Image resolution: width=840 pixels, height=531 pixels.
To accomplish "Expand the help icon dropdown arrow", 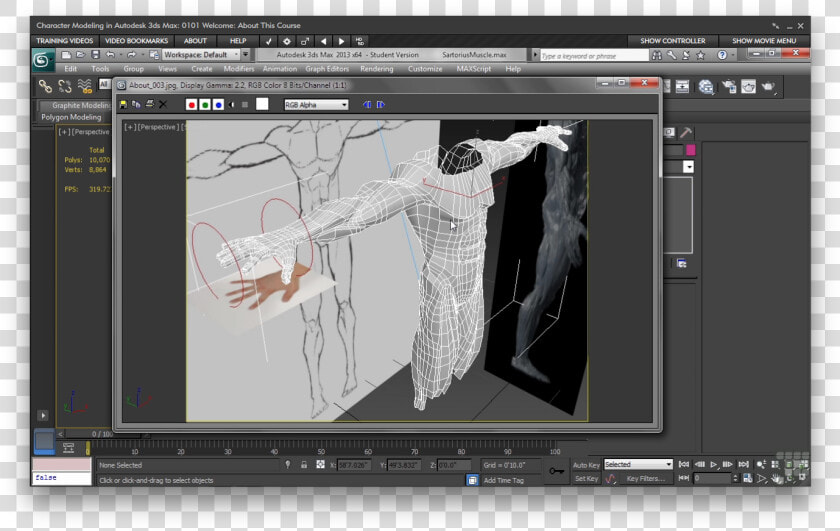I will click(x=733, y=55).
